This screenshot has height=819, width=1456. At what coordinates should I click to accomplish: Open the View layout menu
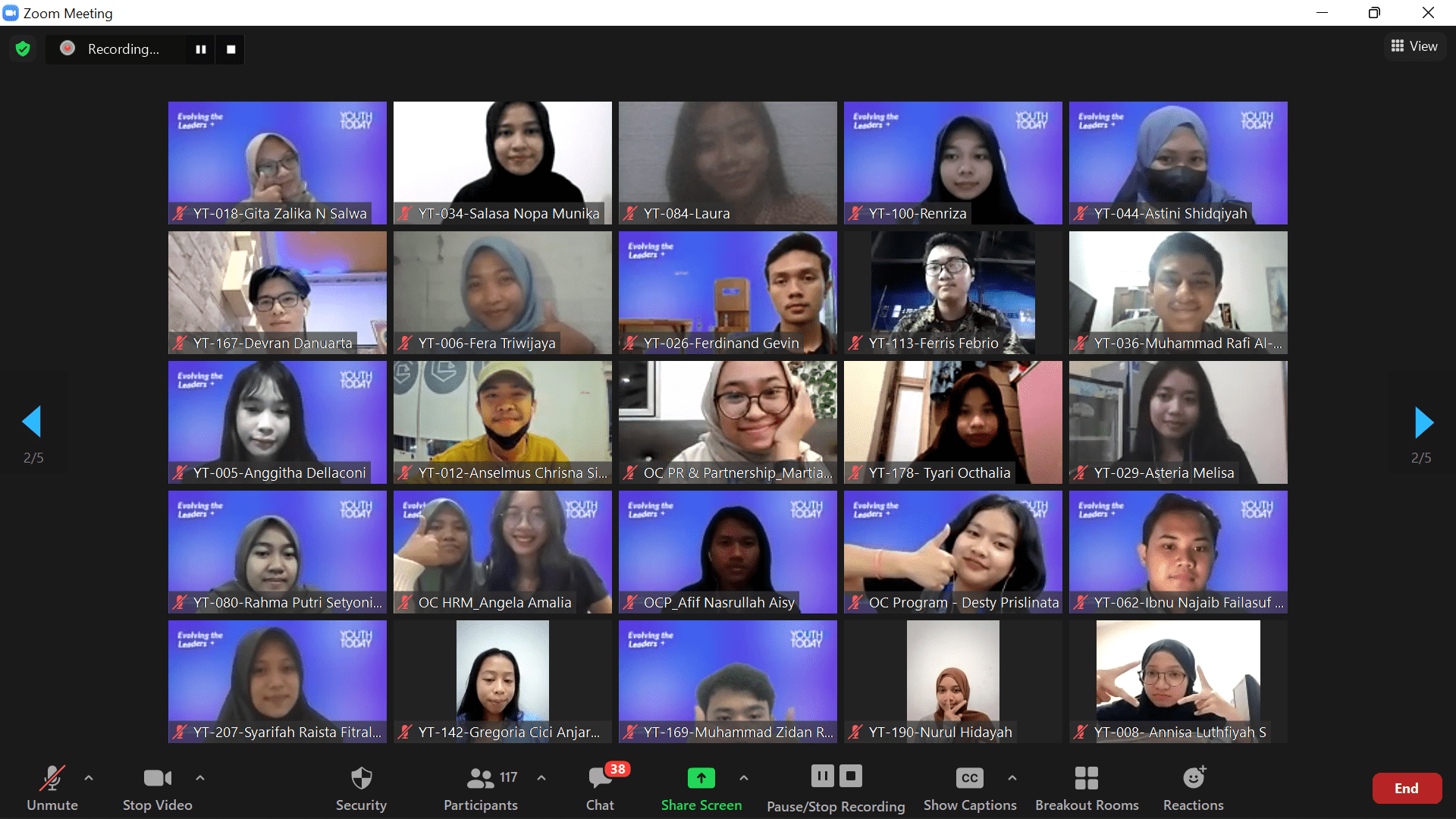1414,46
